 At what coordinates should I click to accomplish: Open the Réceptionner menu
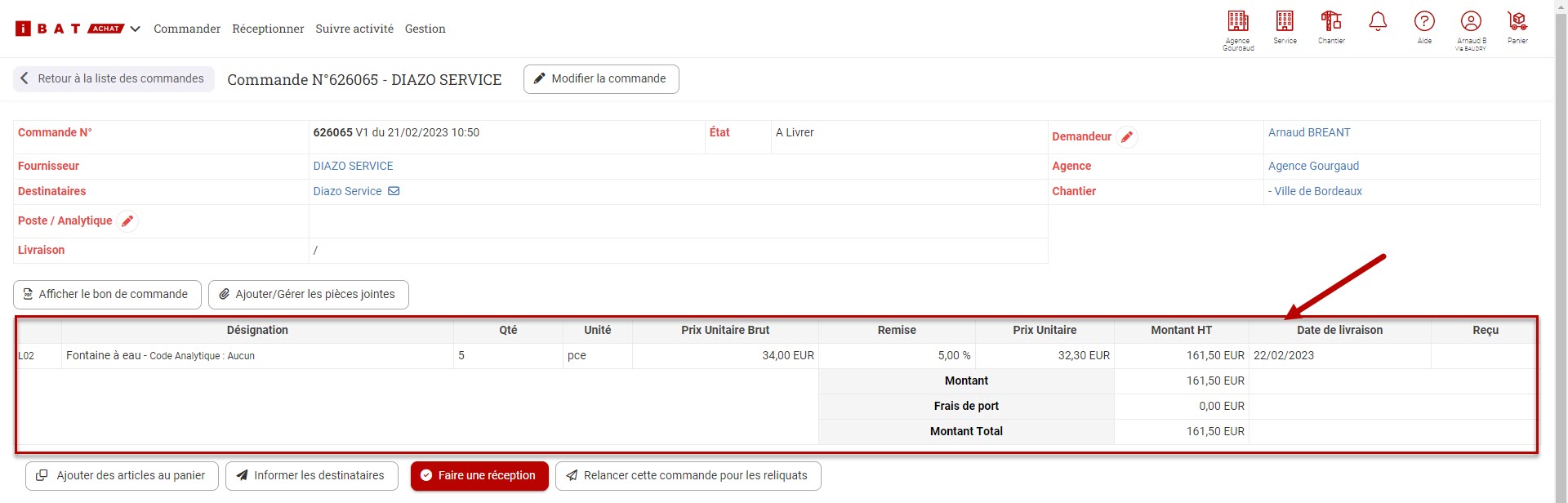[x=268, y=29]
